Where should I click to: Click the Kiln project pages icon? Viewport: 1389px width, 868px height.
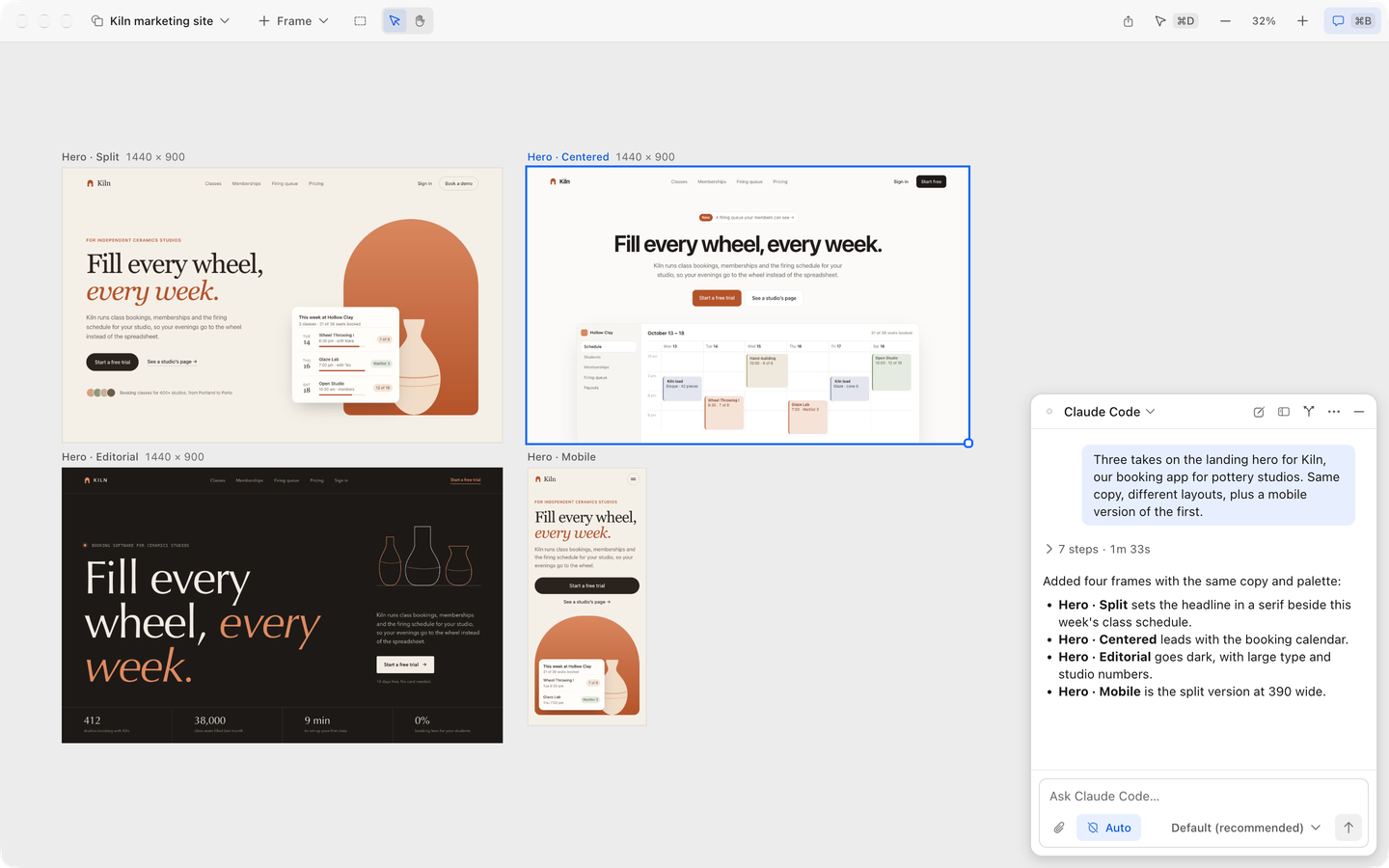97,20
